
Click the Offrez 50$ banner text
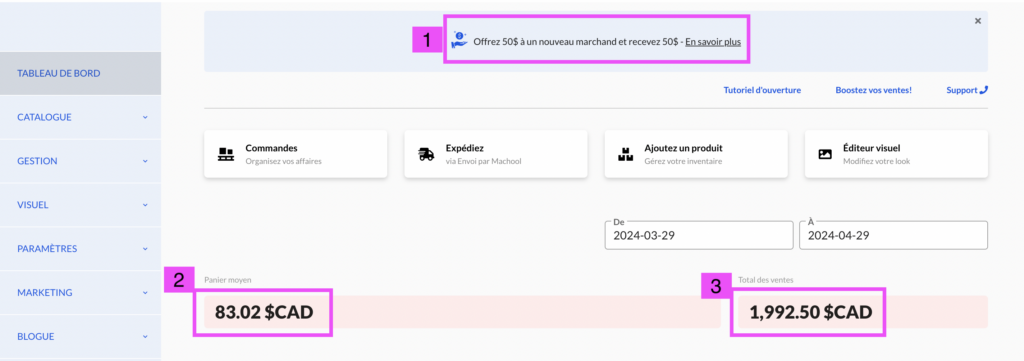tap(576, 41)
